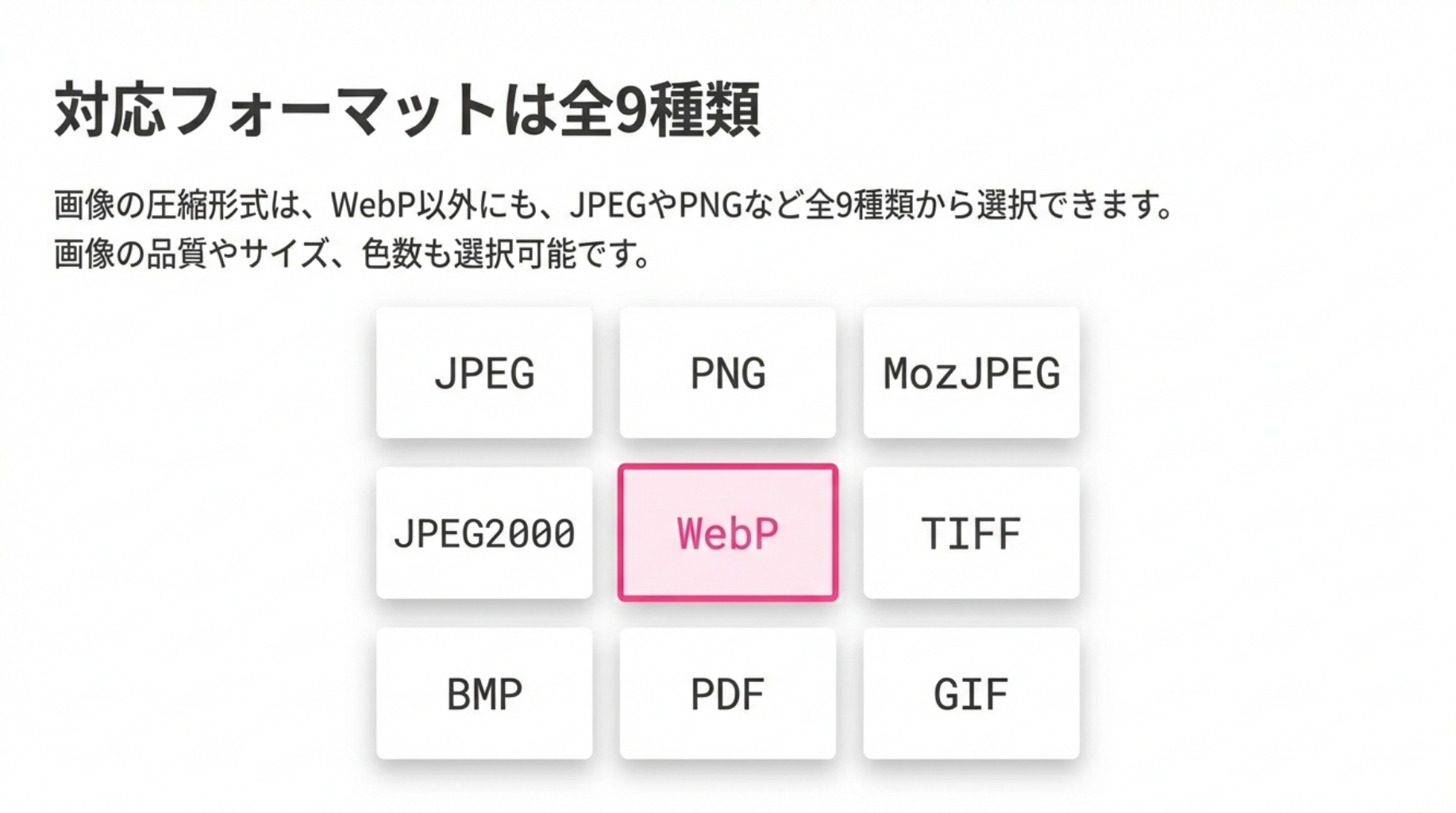The width and height of the screenshot is (1456, 813).
Task: Select the JPEG2000 format tile
Action: point(484,533)
